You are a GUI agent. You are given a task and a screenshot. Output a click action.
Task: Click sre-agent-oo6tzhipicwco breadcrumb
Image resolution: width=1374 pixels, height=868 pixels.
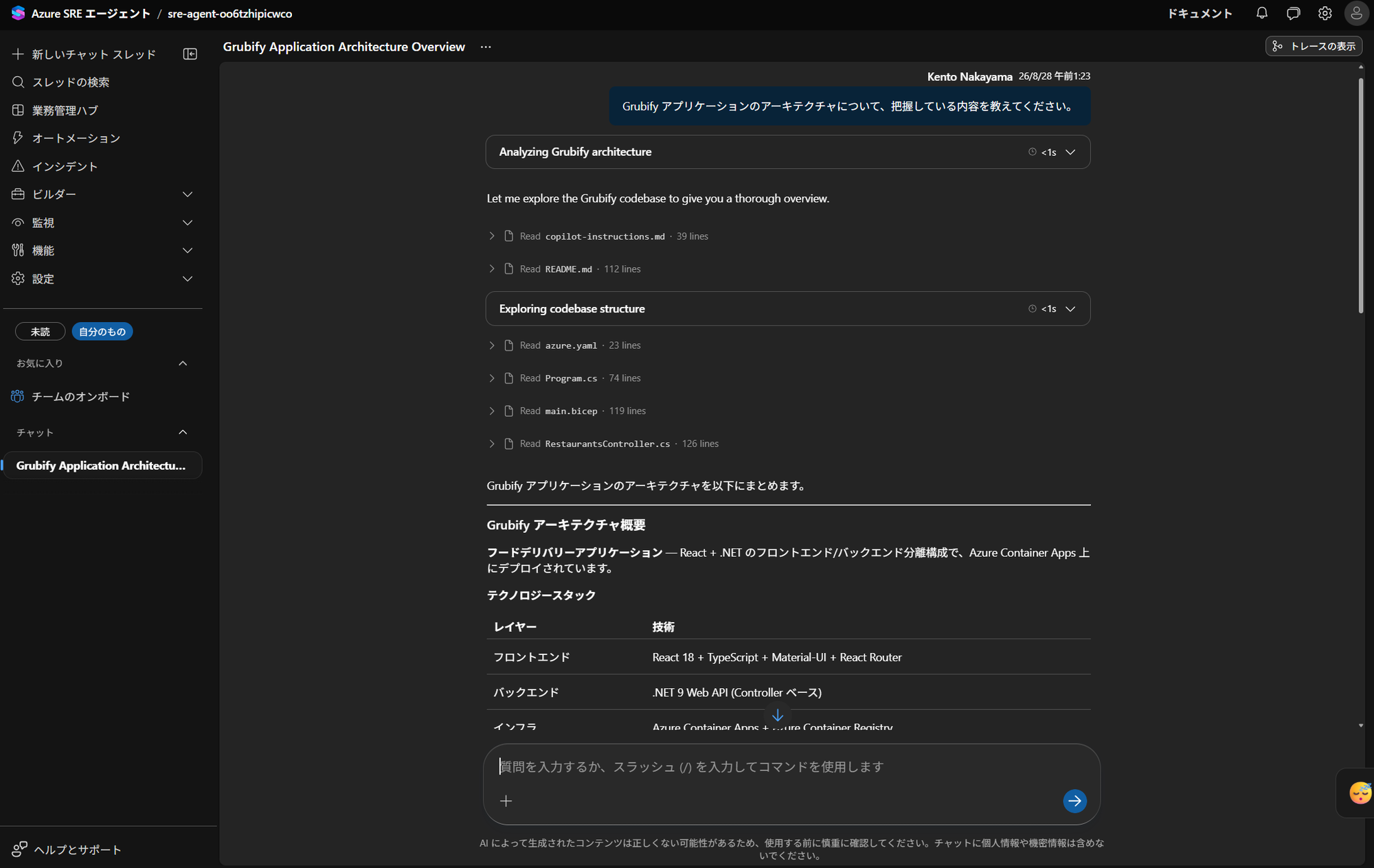click(229, 13)
